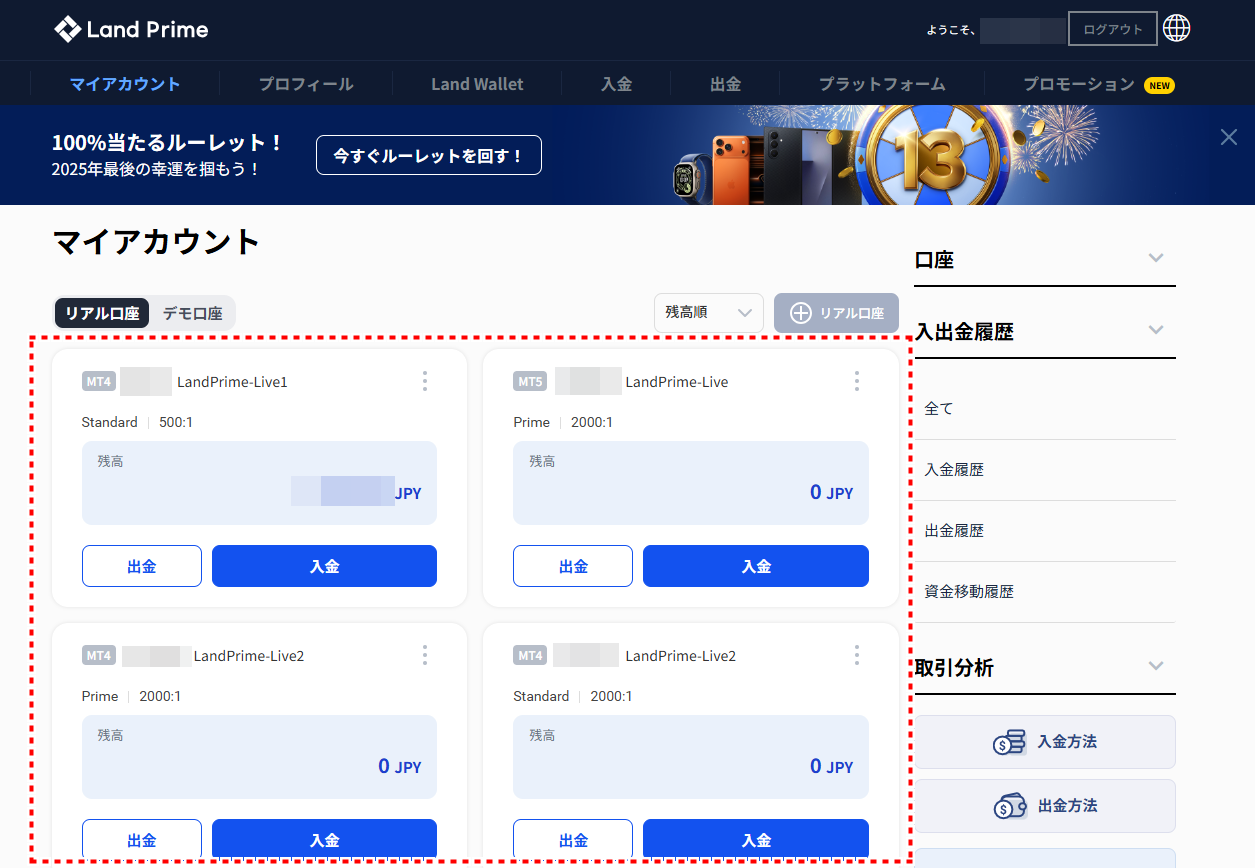Click the MT4 badge on LandPrime-Live1 card
The height and width of the screenshot is (868, 1255).
[x=98, y=381]
